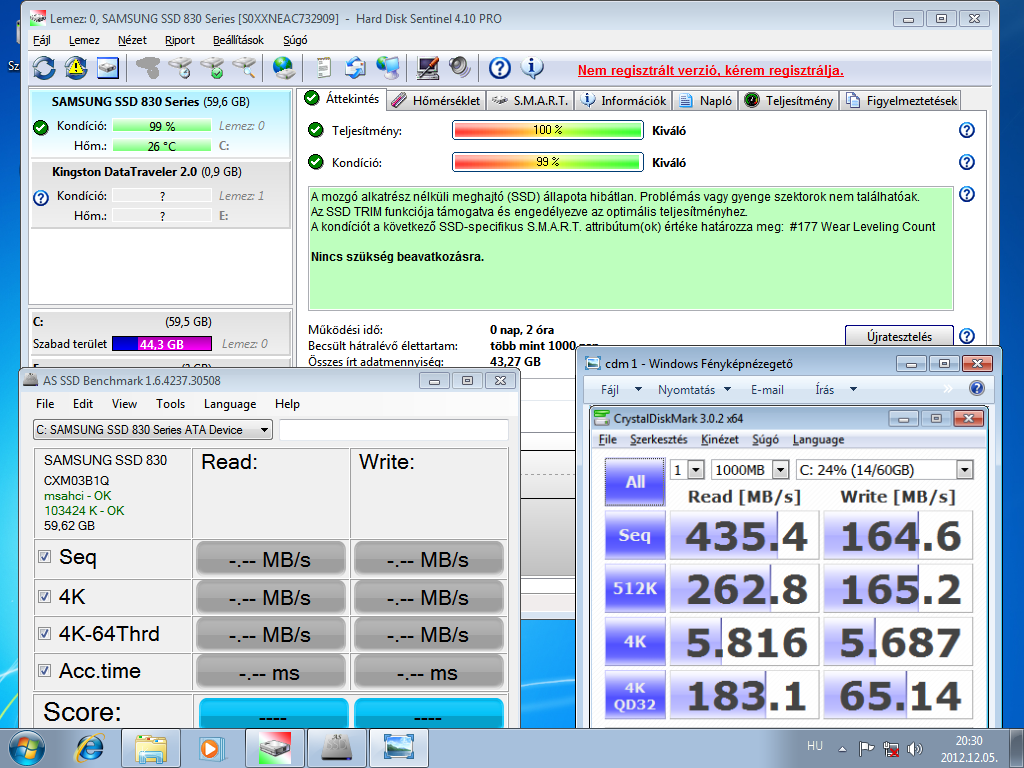
Task: Click the disk with green checkmark icon
Action: pyautogui.click(x=213, y=68)
